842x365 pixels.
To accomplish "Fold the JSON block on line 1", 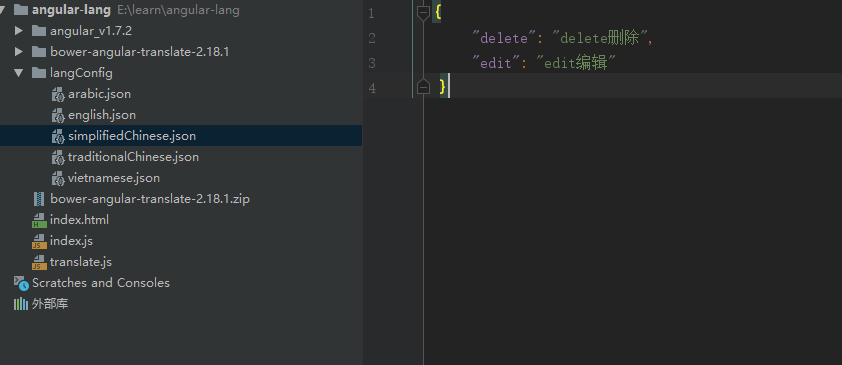I will (424, 12).
